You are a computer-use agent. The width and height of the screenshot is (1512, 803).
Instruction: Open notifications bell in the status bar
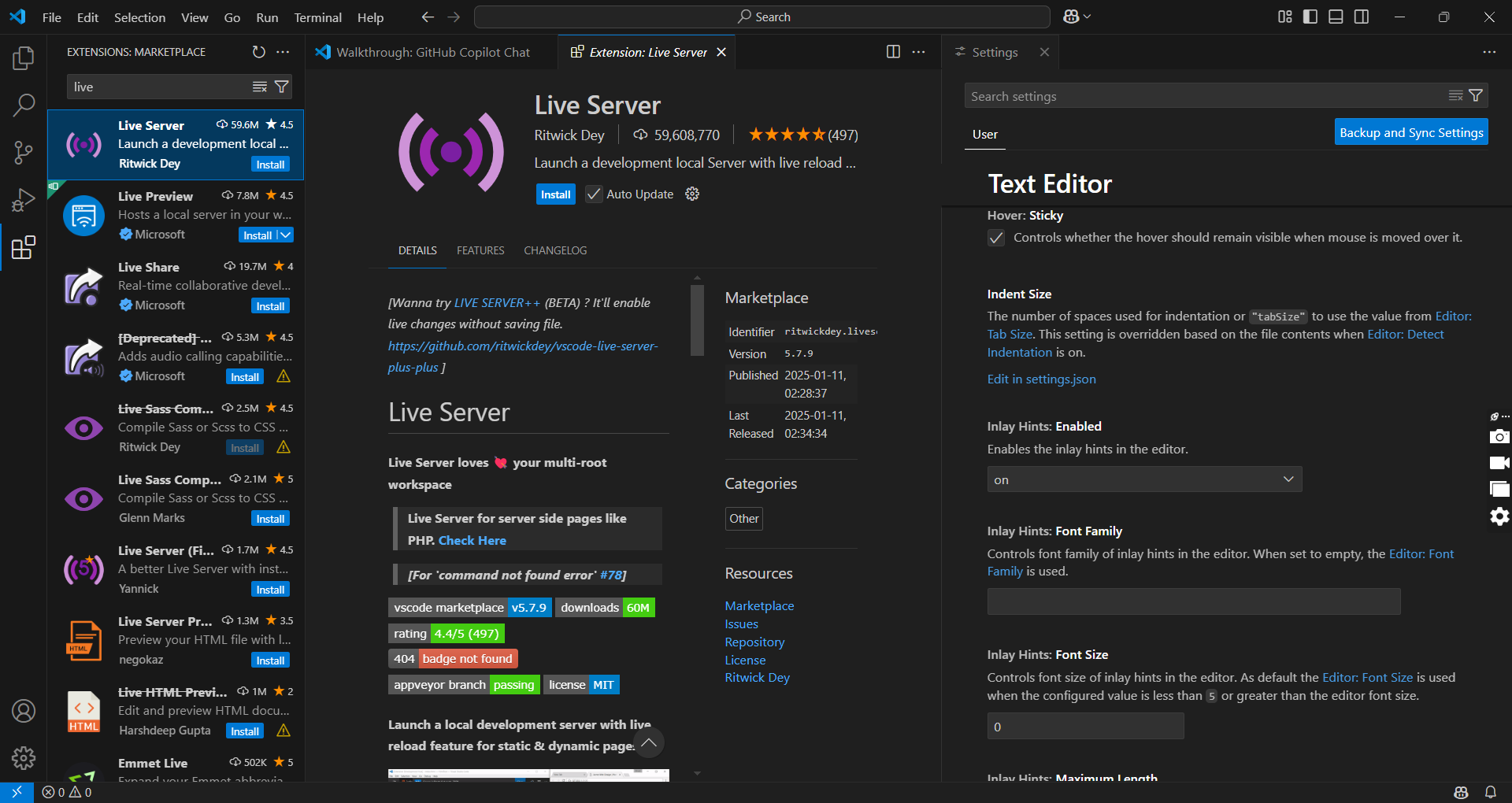(x=1491, y=792)
